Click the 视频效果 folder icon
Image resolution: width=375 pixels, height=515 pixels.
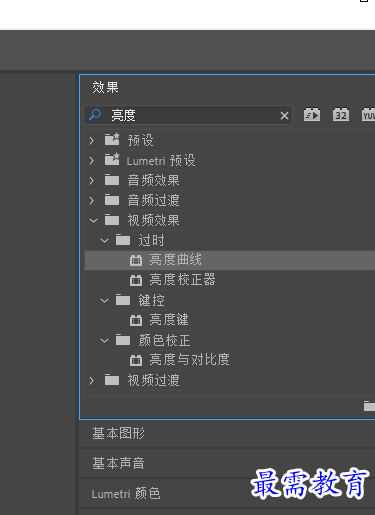[x=112, y=220]
